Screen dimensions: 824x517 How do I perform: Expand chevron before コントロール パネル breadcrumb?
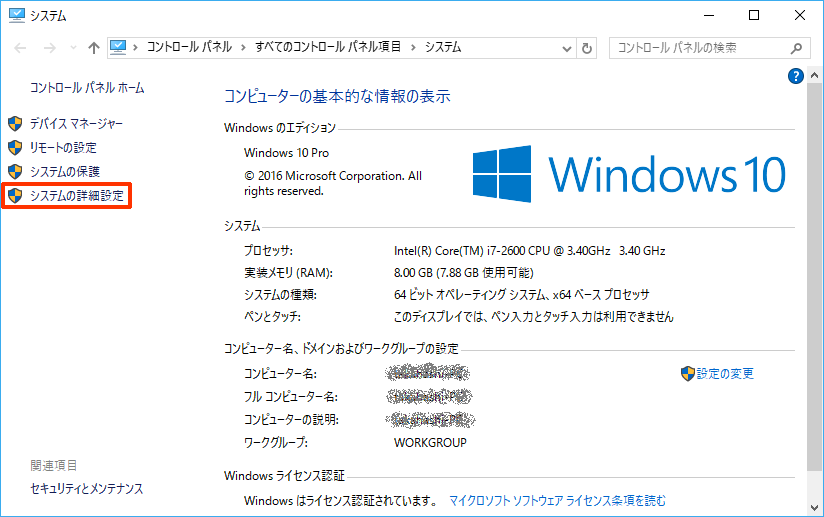[x=136, y=48]
